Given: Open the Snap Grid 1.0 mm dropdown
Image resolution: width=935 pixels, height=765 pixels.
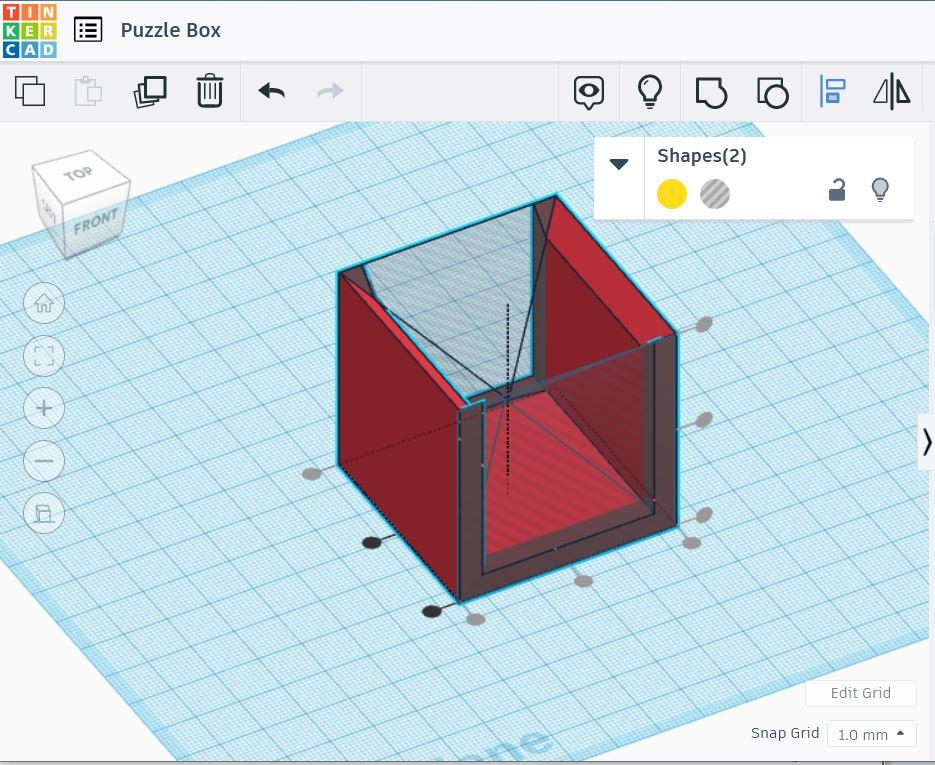Looking at the screenshot, I should [871, 733].
